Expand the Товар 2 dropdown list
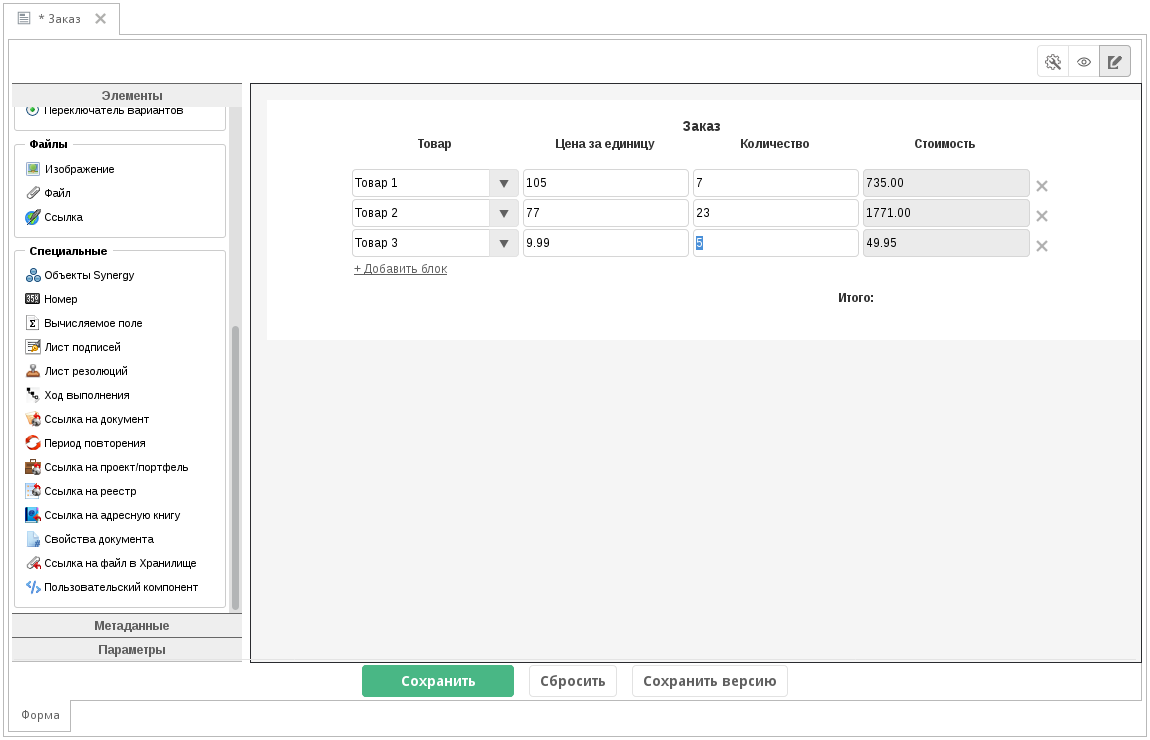The image size is (1150, 740). [x=504, y=213]
